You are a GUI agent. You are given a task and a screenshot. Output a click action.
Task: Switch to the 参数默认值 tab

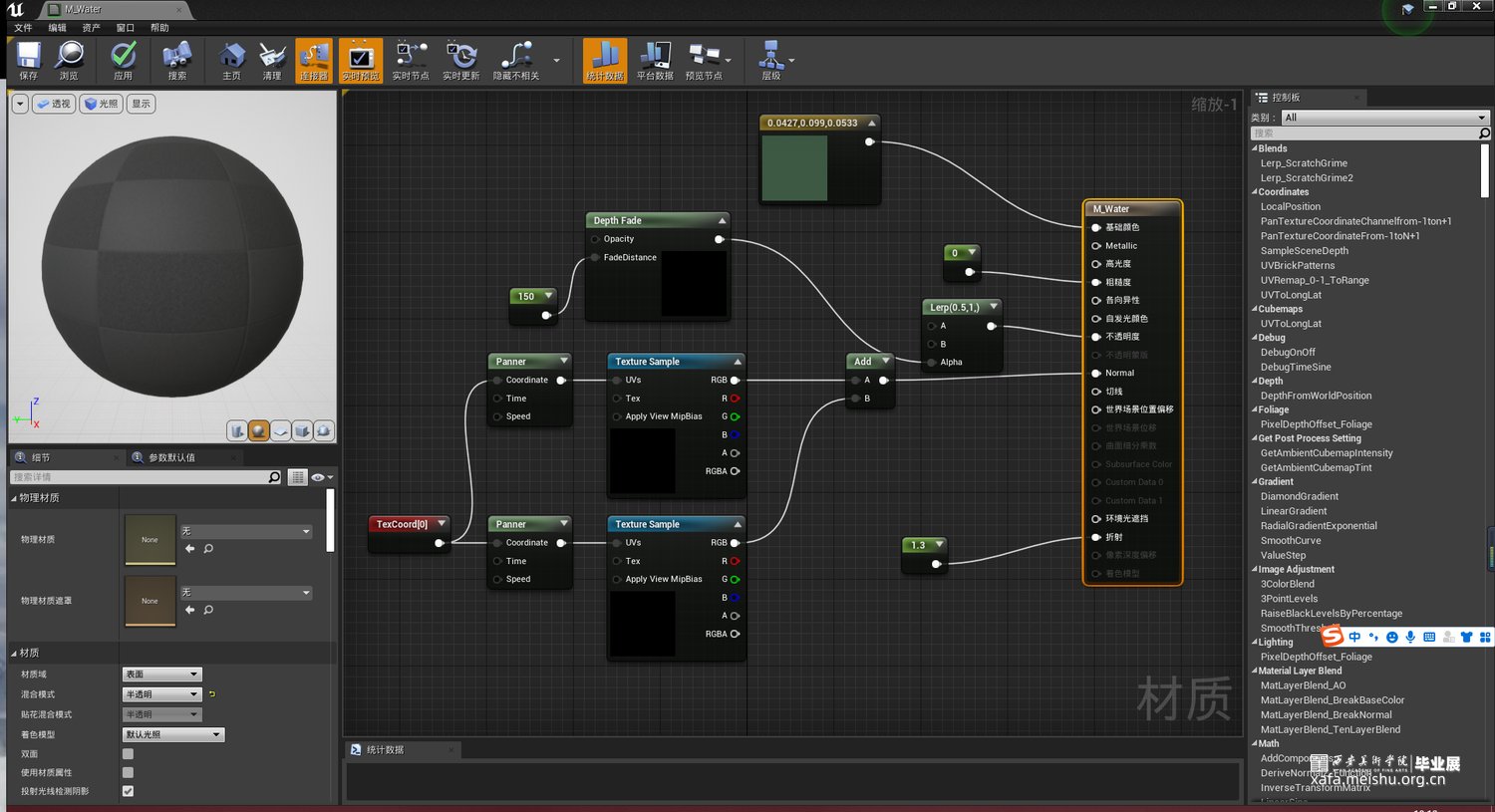coord(171,457)
